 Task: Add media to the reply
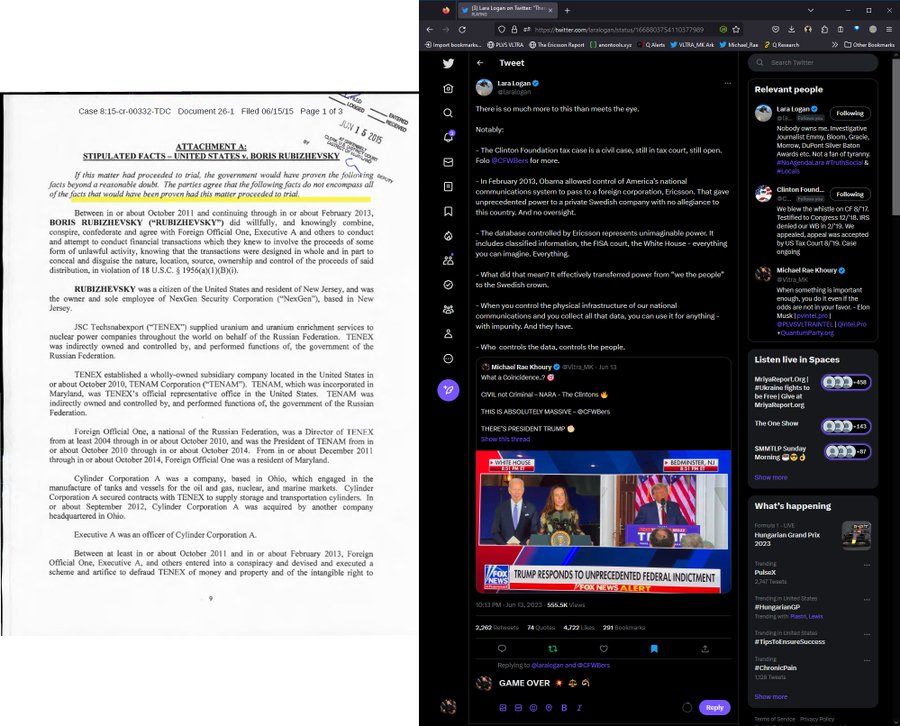pyautogui.click(x=503, y=708)
